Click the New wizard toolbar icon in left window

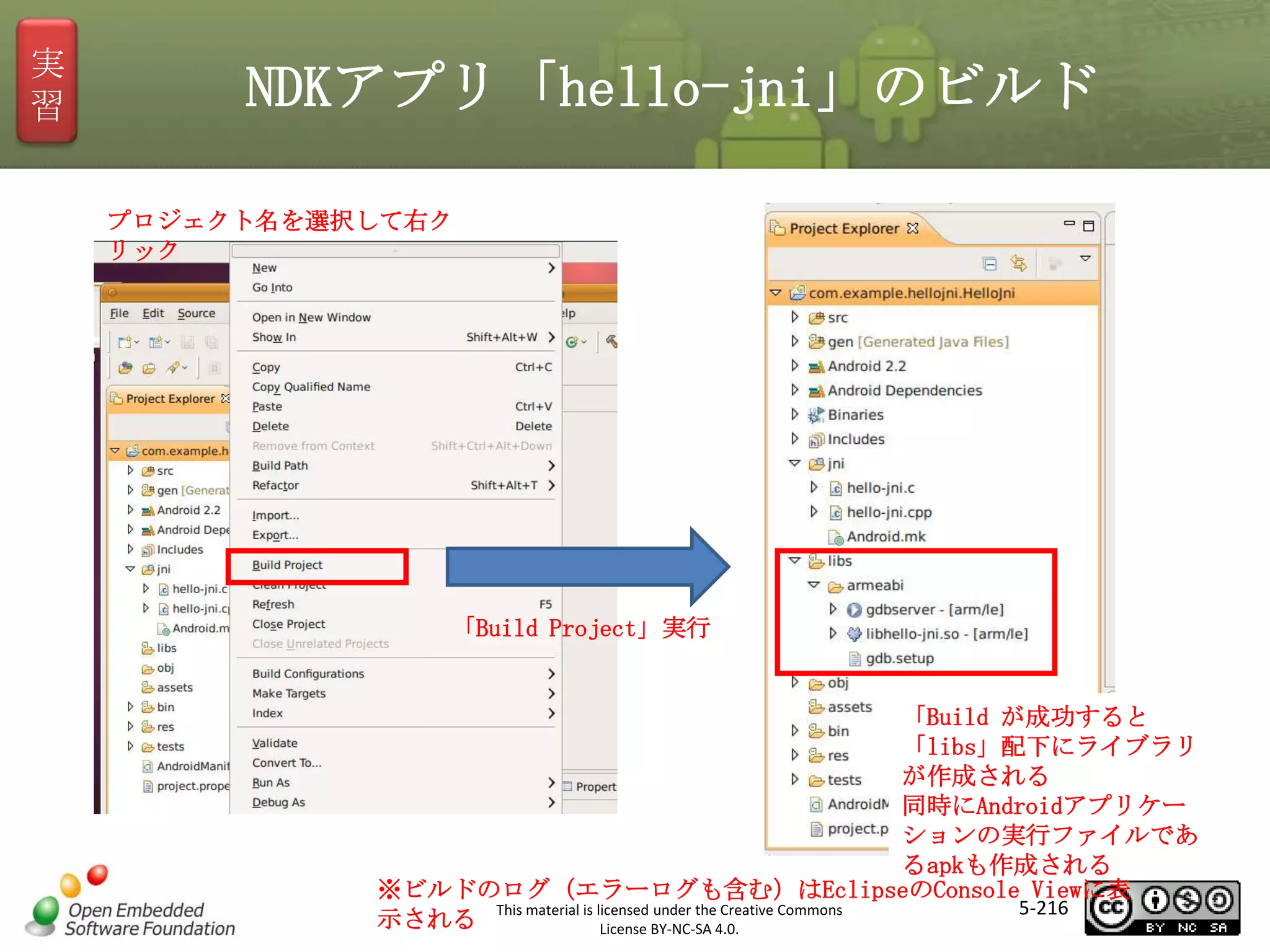125,342
